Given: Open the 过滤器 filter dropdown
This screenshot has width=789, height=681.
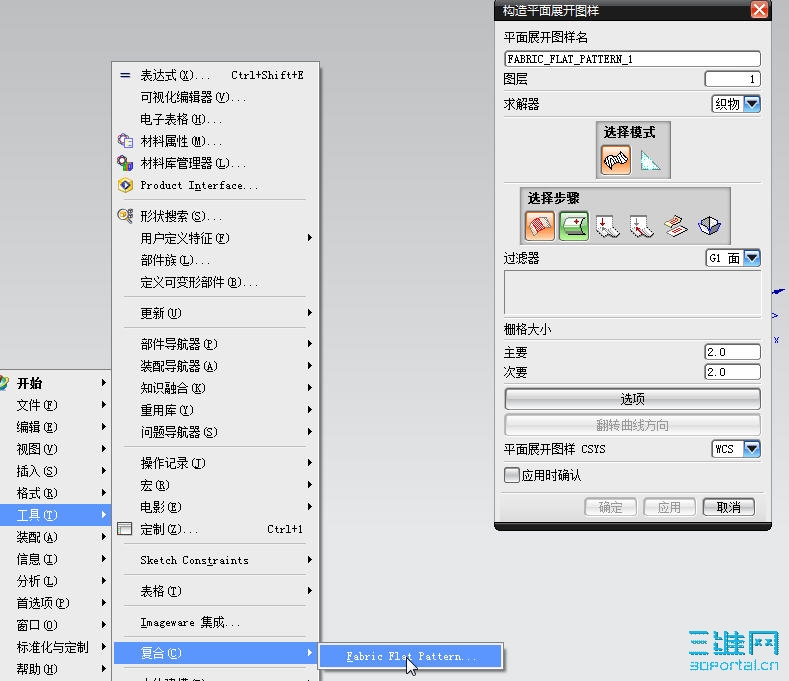Looking at the screenshot, I should pos(752,258).
